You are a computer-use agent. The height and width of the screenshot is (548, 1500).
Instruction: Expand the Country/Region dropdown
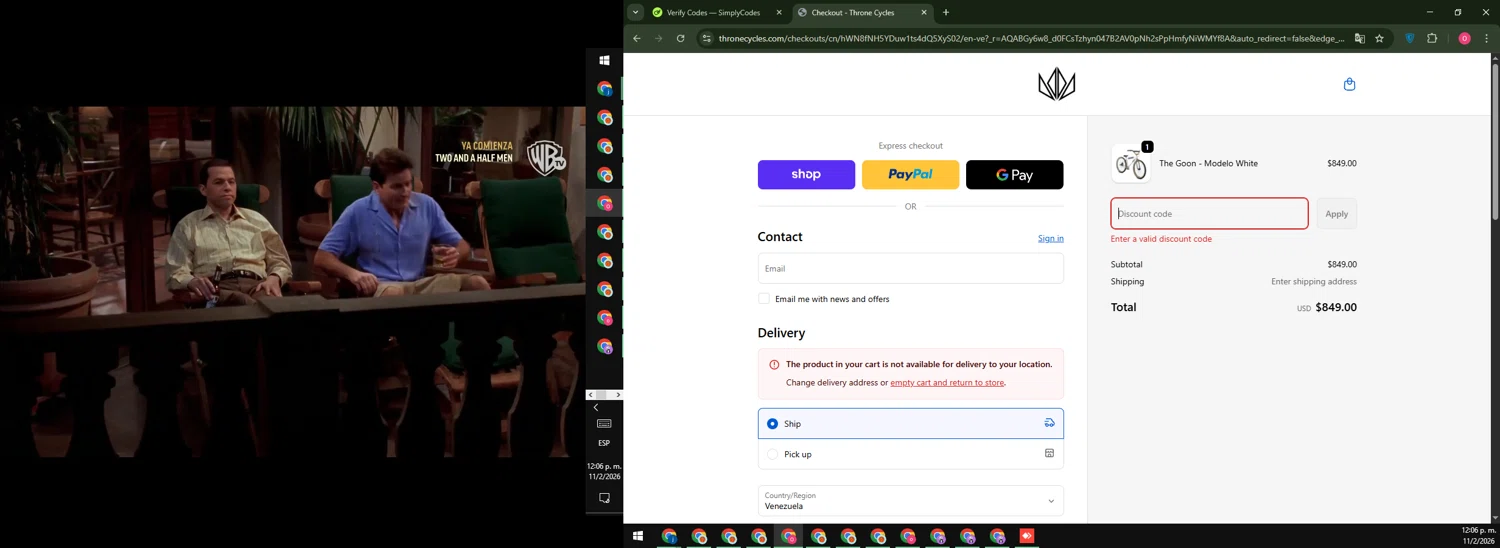[x=910, y=501]
